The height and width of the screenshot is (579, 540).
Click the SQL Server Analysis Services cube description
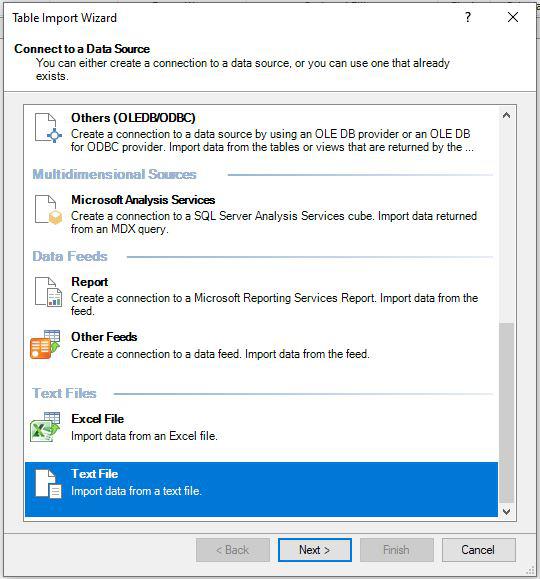(274, 222)
